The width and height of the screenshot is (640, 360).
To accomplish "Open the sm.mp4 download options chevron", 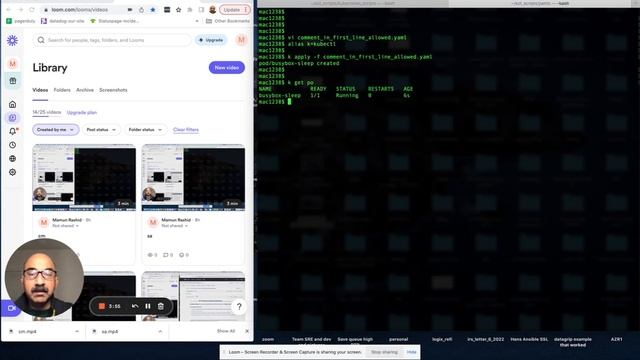I will coord(77,331).
